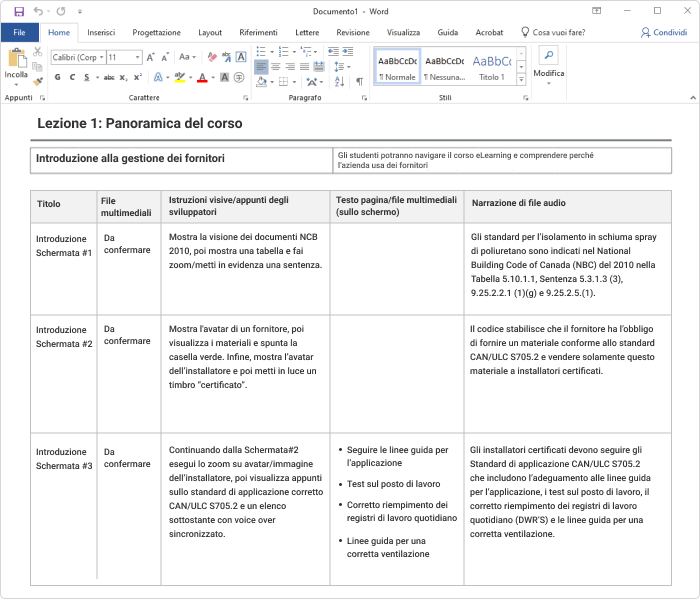Toggle the phonetic guide button

[226, 57]
